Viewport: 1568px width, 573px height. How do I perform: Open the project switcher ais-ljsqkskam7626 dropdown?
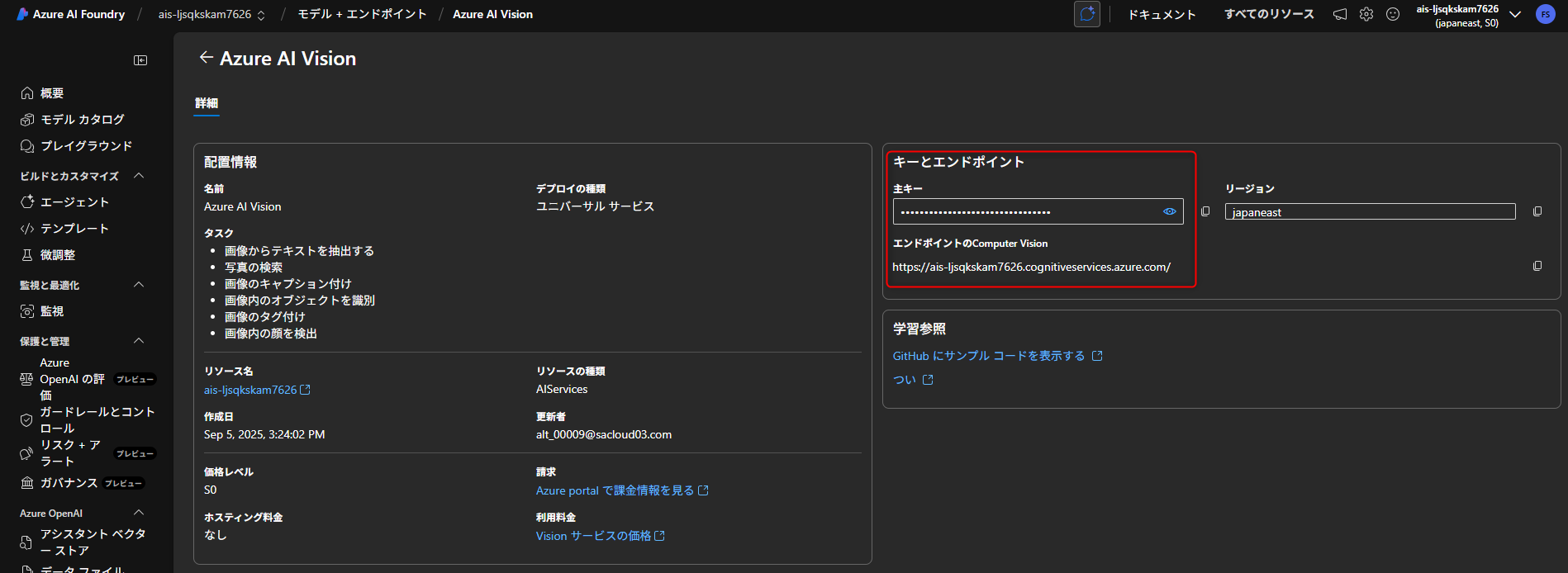tap(212, 14)
